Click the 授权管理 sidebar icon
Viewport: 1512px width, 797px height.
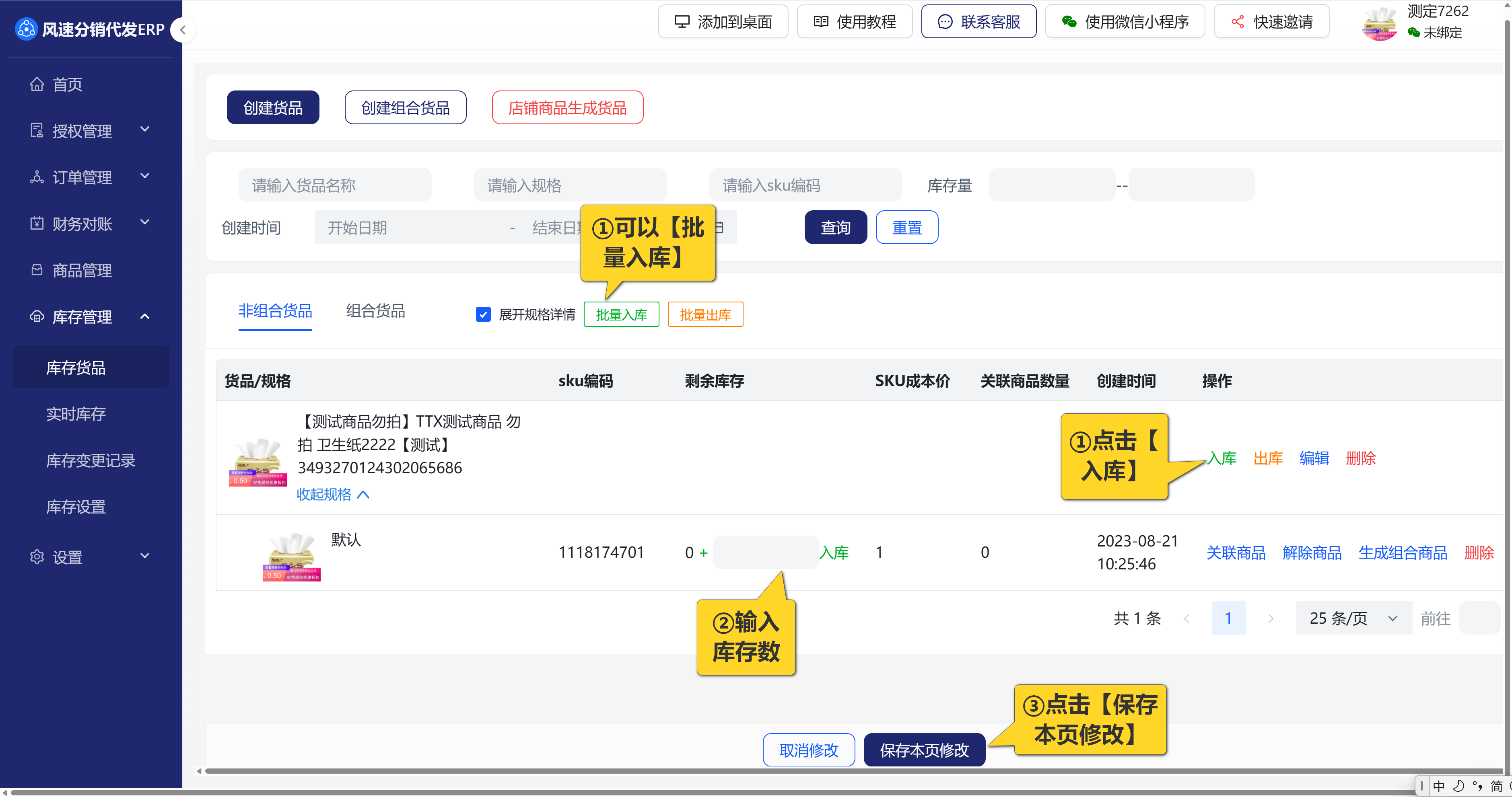(x=37, y=131)
